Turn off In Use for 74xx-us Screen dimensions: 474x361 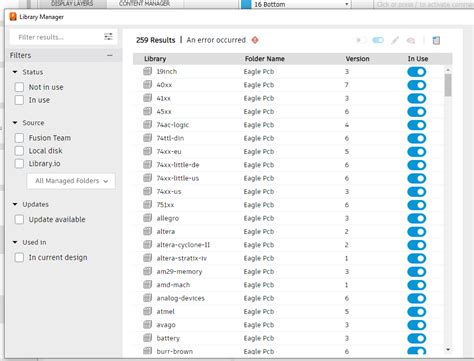[417, 192]
